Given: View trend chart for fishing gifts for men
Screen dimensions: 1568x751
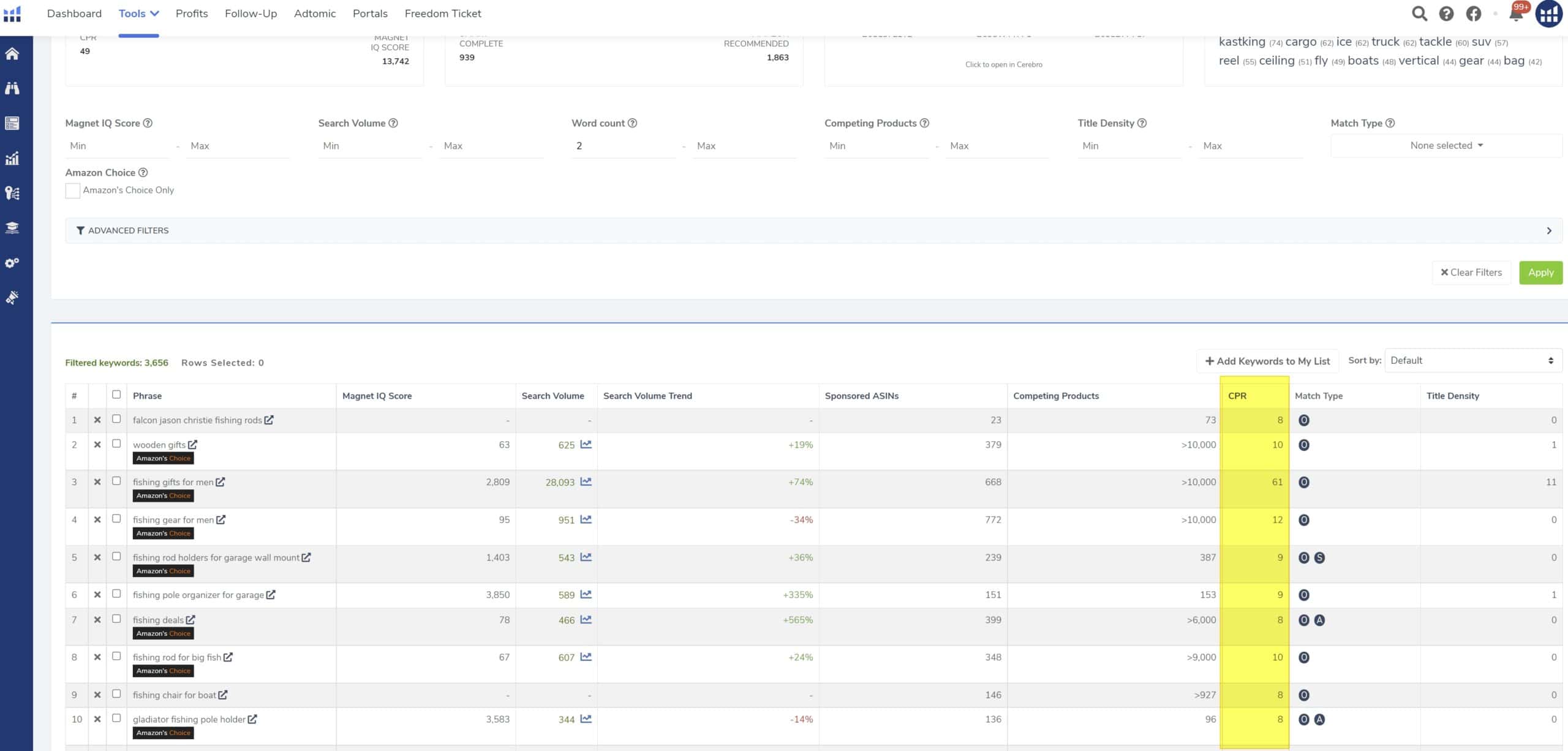Looking at the screenshot, I should (x=586, y=482).
